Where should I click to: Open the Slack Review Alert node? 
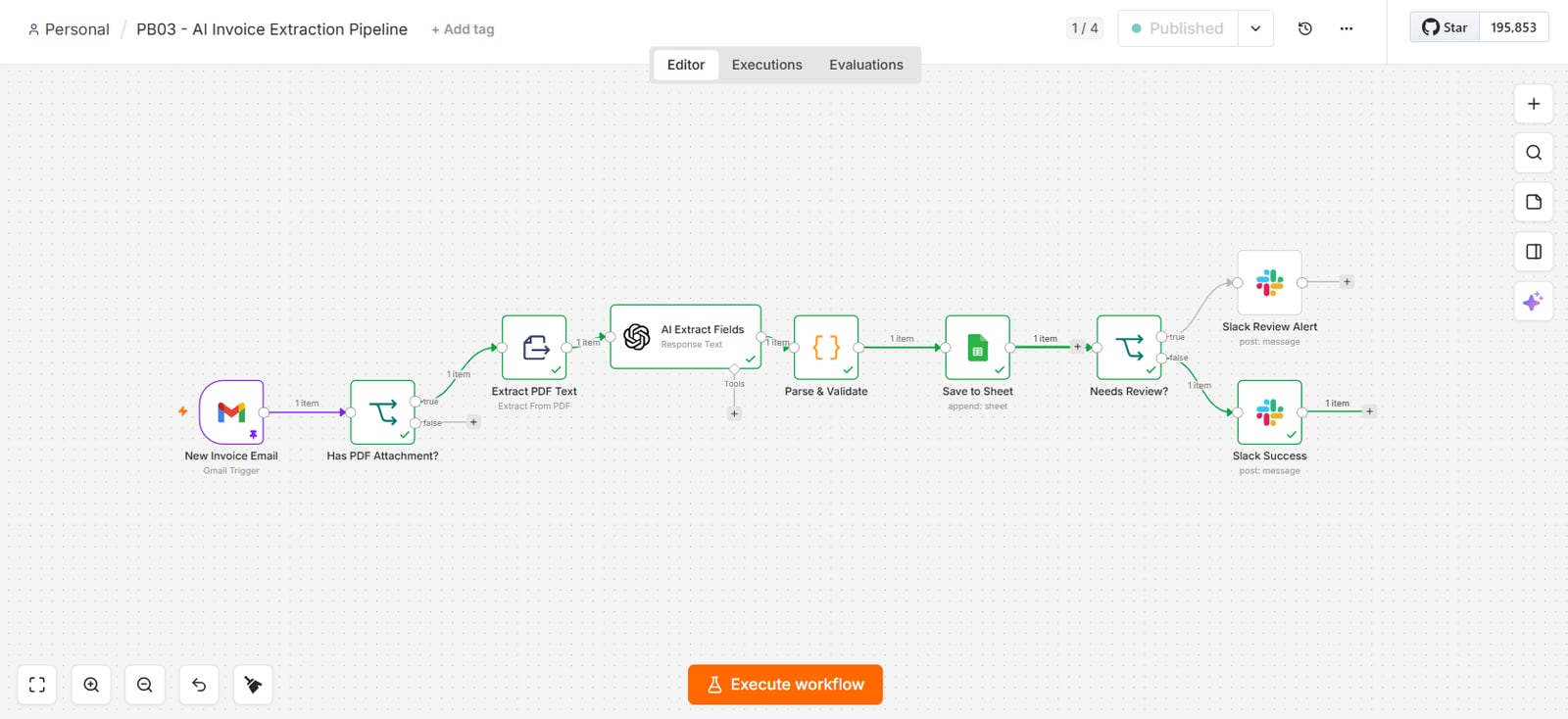[x=1269, y=282]
